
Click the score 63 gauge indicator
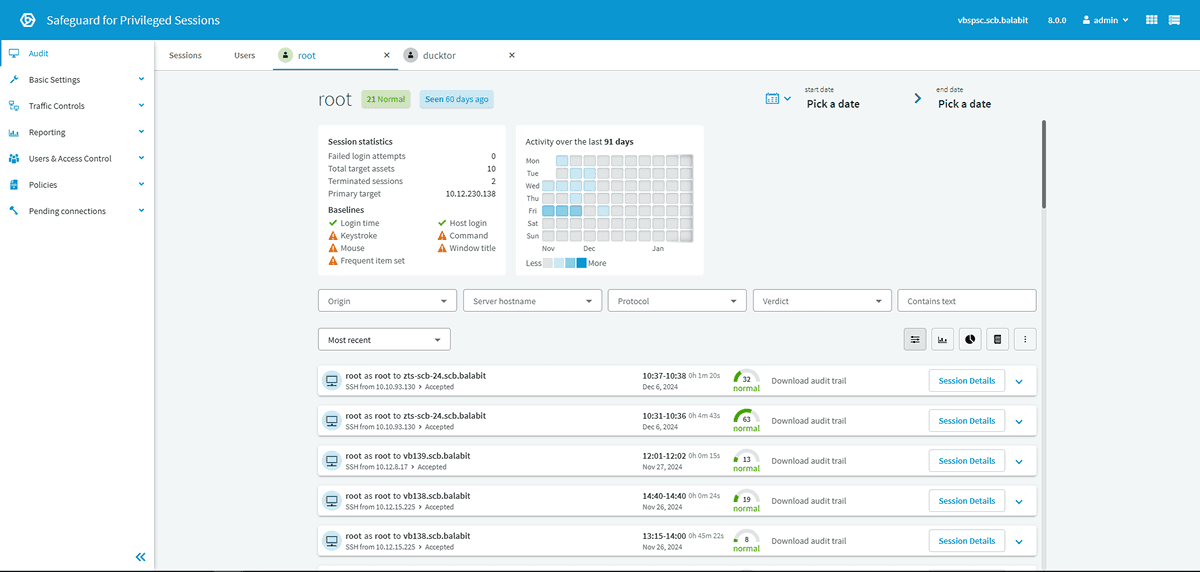click(746, 420)
